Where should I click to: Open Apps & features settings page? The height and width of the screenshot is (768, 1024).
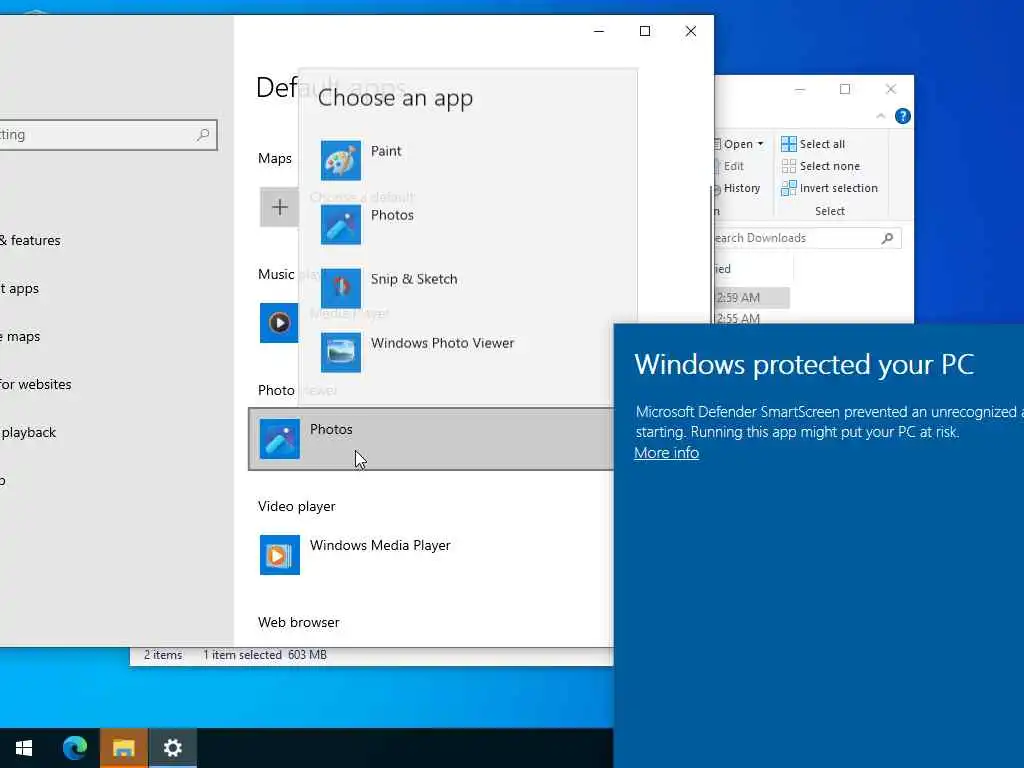tap(30, 240)
